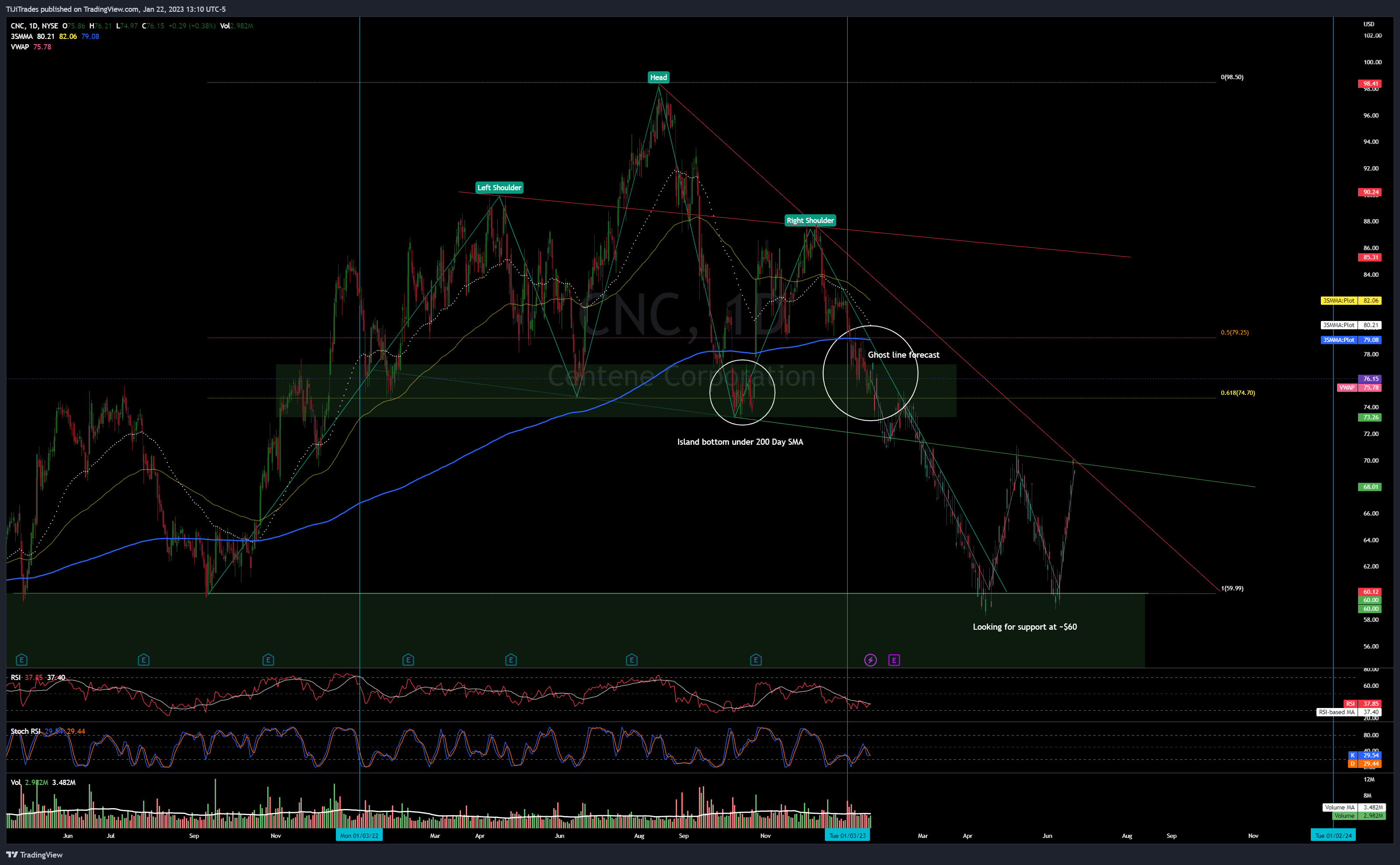
Task: Click the 'Island bottom under 200 Day SMA' note
Action: pyautogui.click(x=740, y=442)
